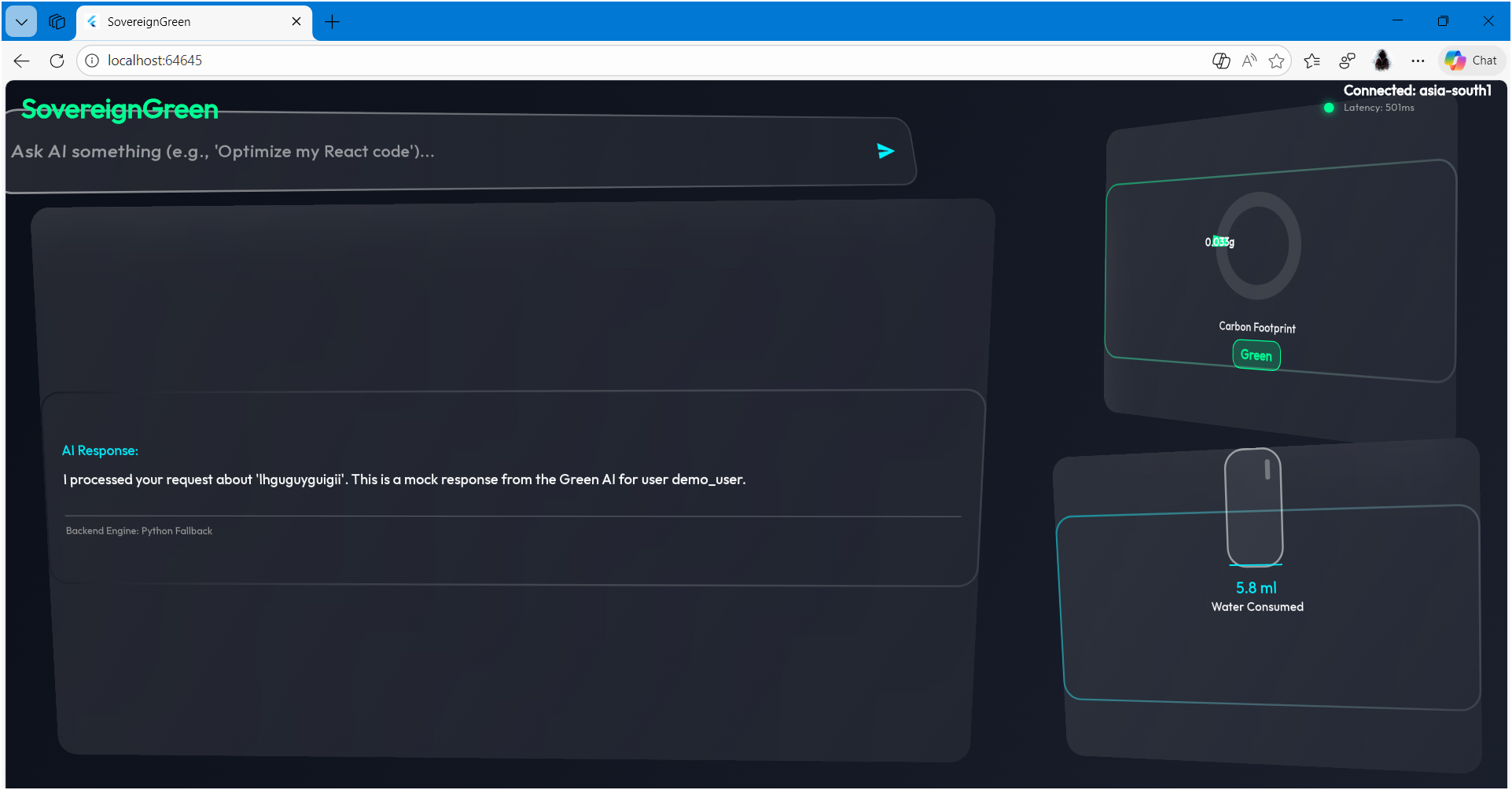This screenshot has width=1512, height=790.
Task: Switch to the SovereignGreen browser tab
Action: pyautogui.click(x=193, y=22)
